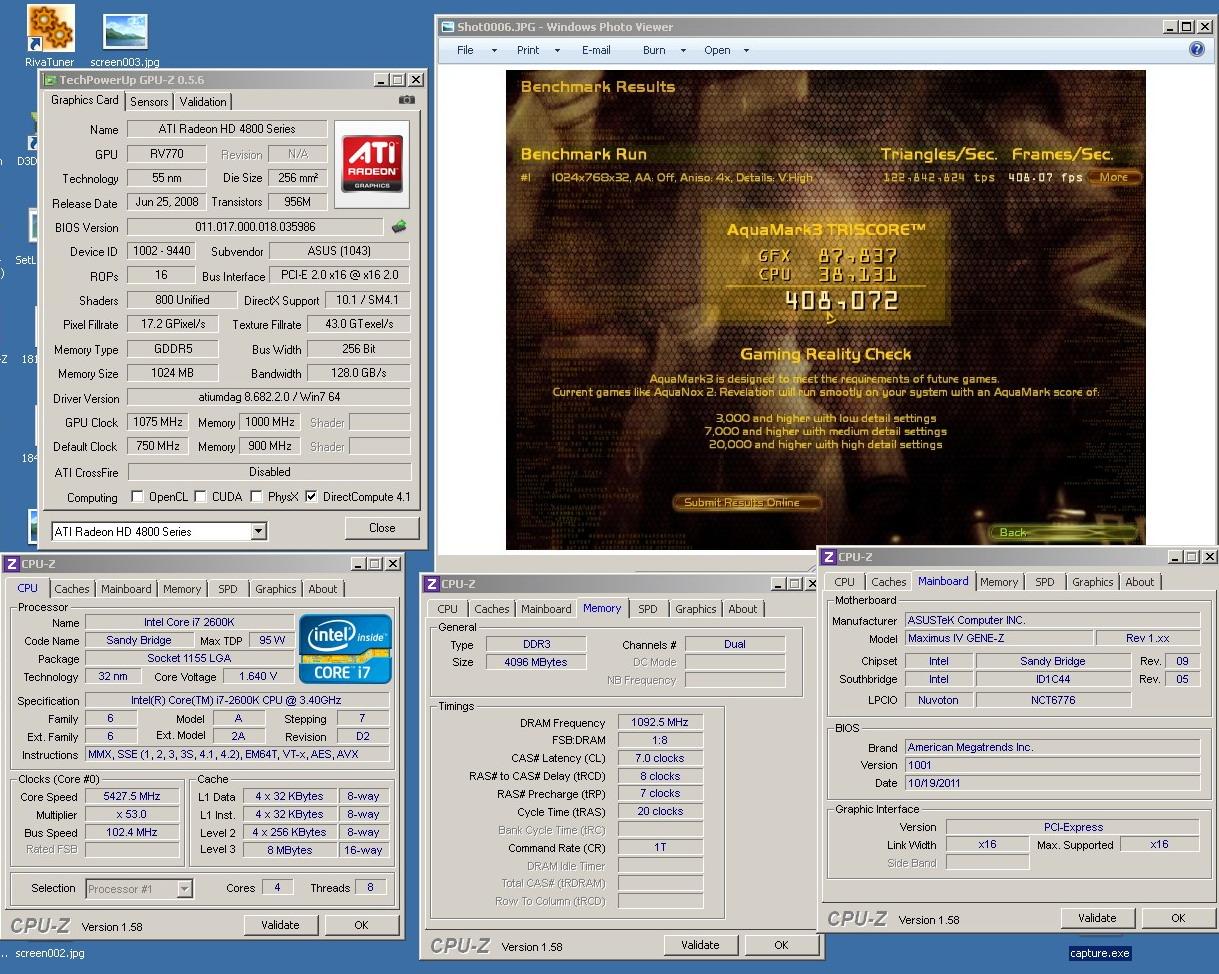The image size is (1219, 974).
Task: Click Submit Results Online in AquaMark image
Action: coord(747,503)
